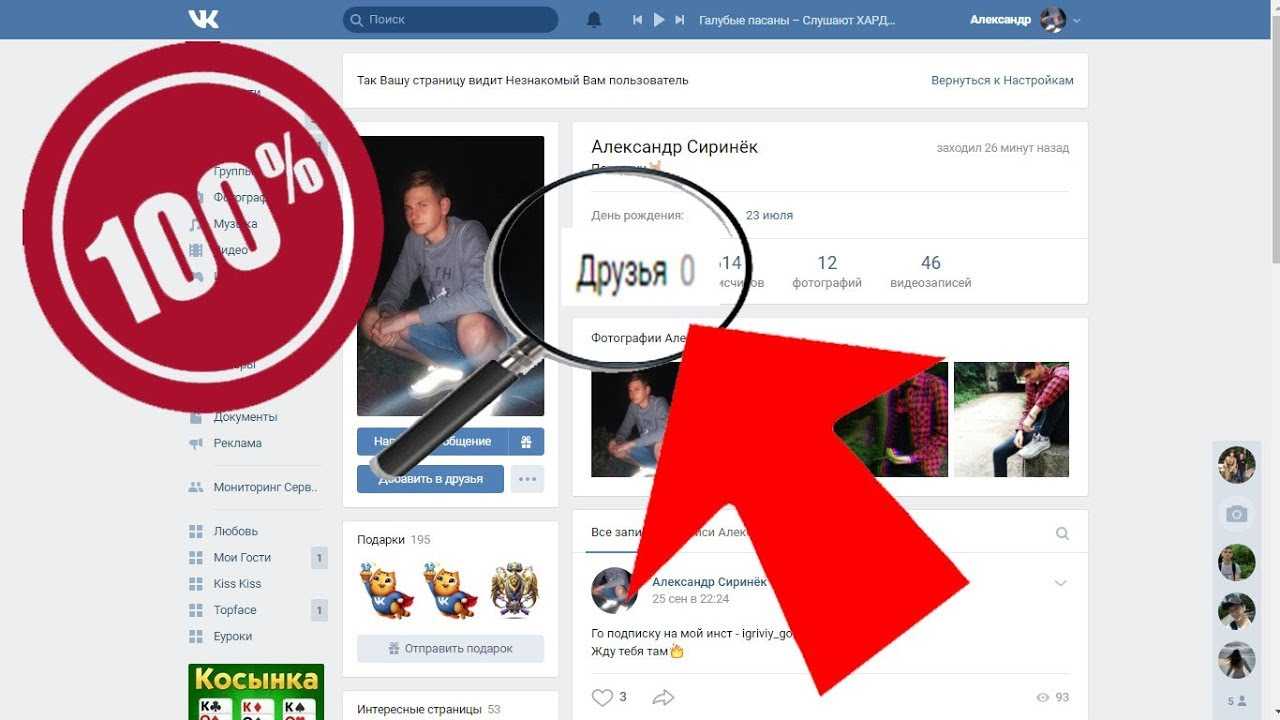This screenshot has width=1280, height=720.
Task: Open the three-dots profile actions menu
Action: click(x=527, y=479)
